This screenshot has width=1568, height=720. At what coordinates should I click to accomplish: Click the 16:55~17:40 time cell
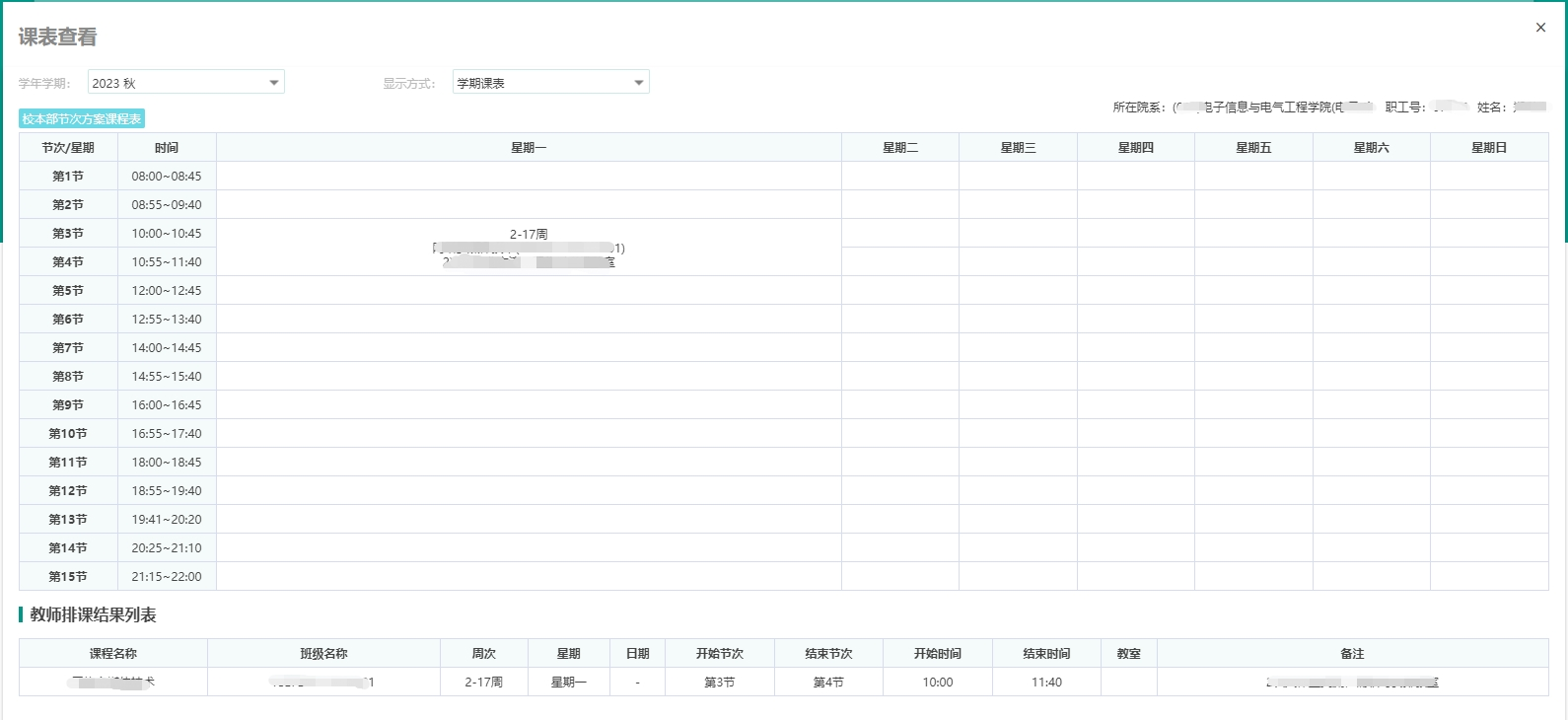[167, 433]
